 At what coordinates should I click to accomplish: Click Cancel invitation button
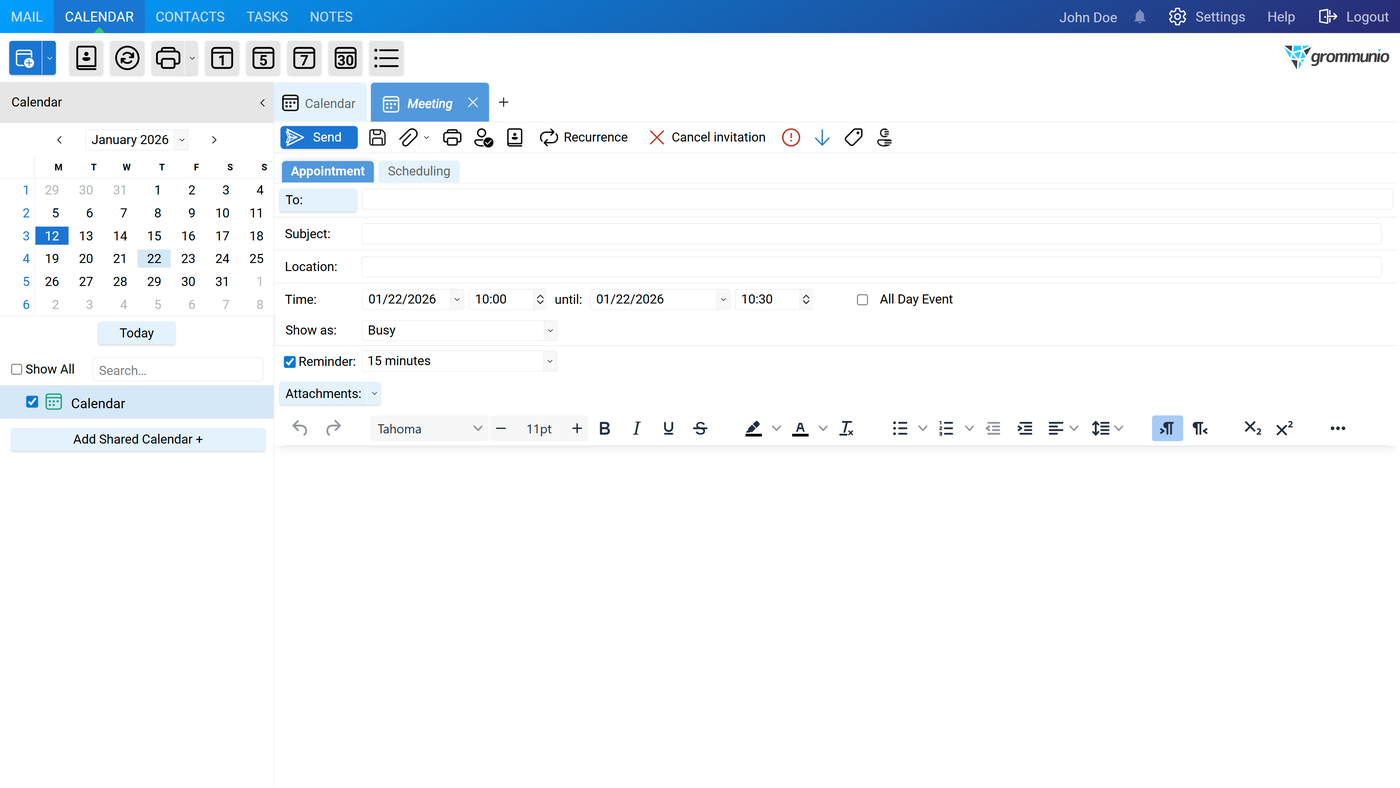coord(707,138)
